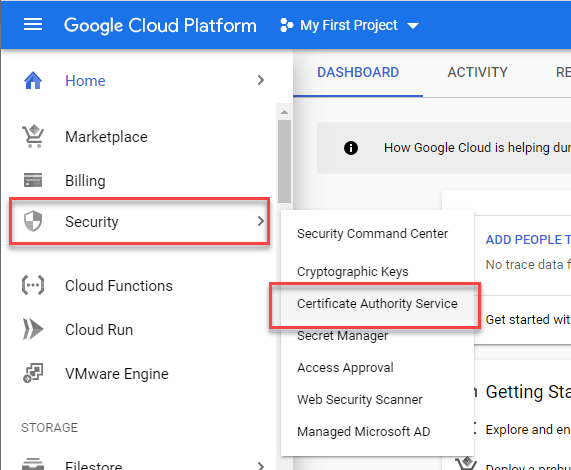Choose Web Security Scanner from submenu
Image resolution: width=571 pixels, height=470 pixels.
360,400
